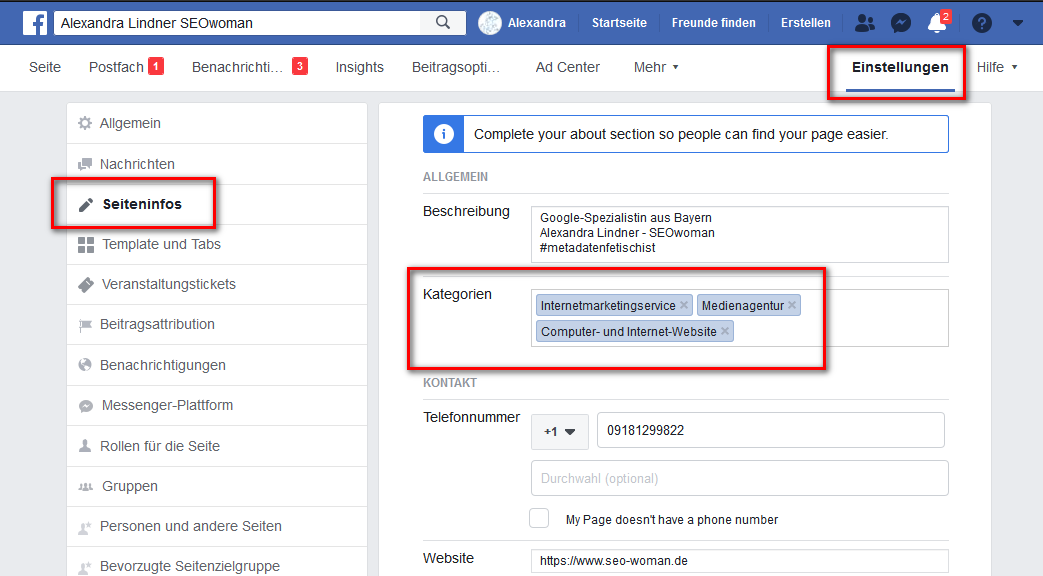1043x576 pixels.
Task: Remove the Medienagentur category tag
Action: 792,305
